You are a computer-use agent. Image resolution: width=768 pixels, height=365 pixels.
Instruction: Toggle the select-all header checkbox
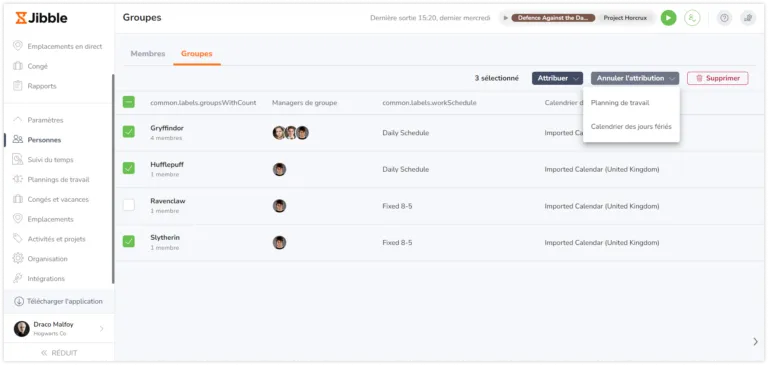(128, 102)
